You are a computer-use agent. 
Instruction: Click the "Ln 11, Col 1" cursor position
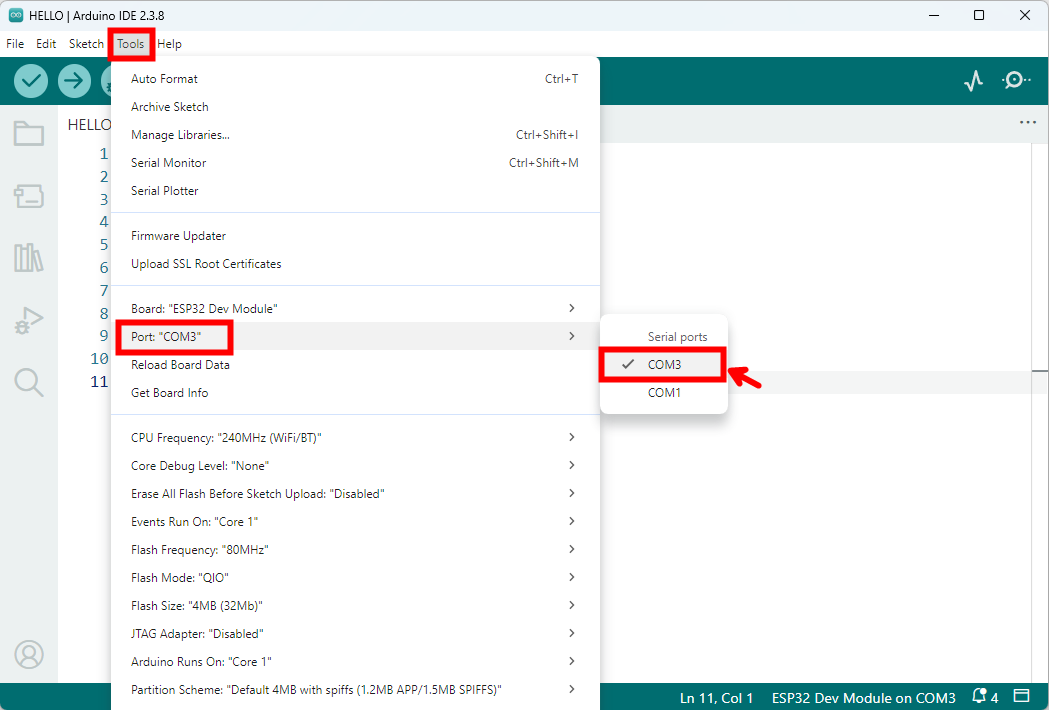click(717, 698)
